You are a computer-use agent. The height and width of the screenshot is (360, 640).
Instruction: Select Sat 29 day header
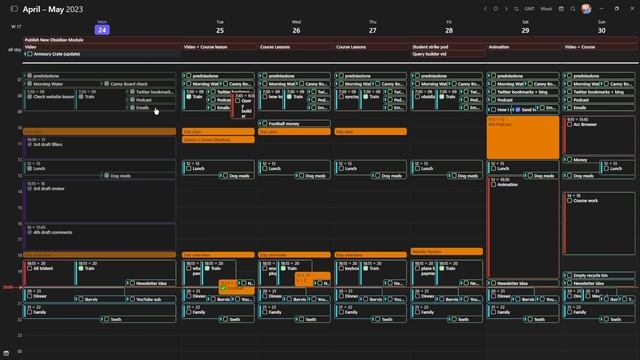tap(525, 27)
